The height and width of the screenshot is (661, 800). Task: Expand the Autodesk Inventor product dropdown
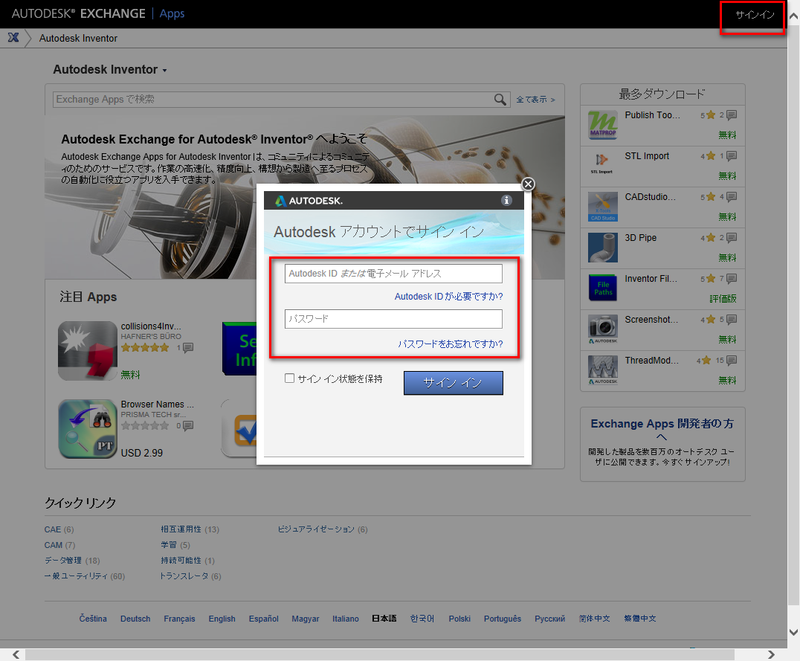pos(165,70)
